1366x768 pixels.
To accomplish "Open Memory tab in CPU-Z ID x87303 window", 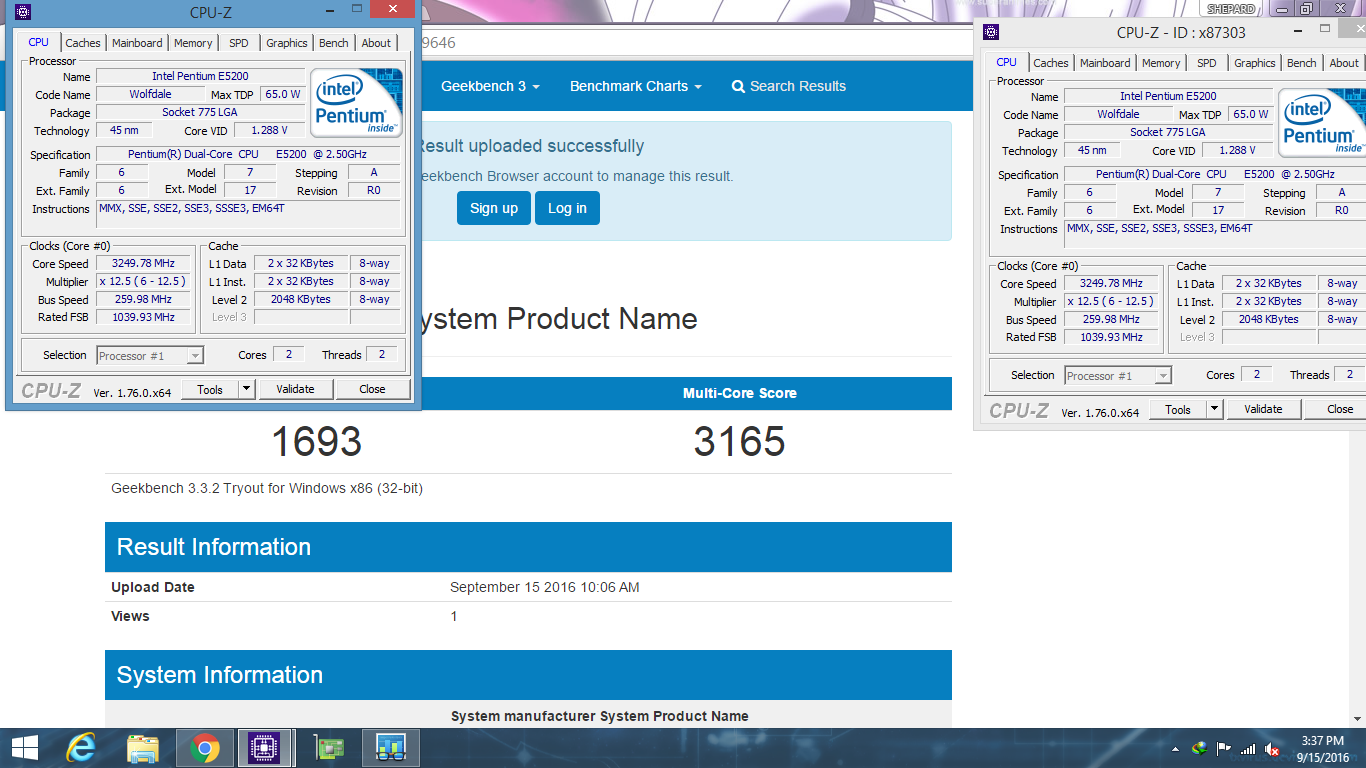I will [1161, 63].
